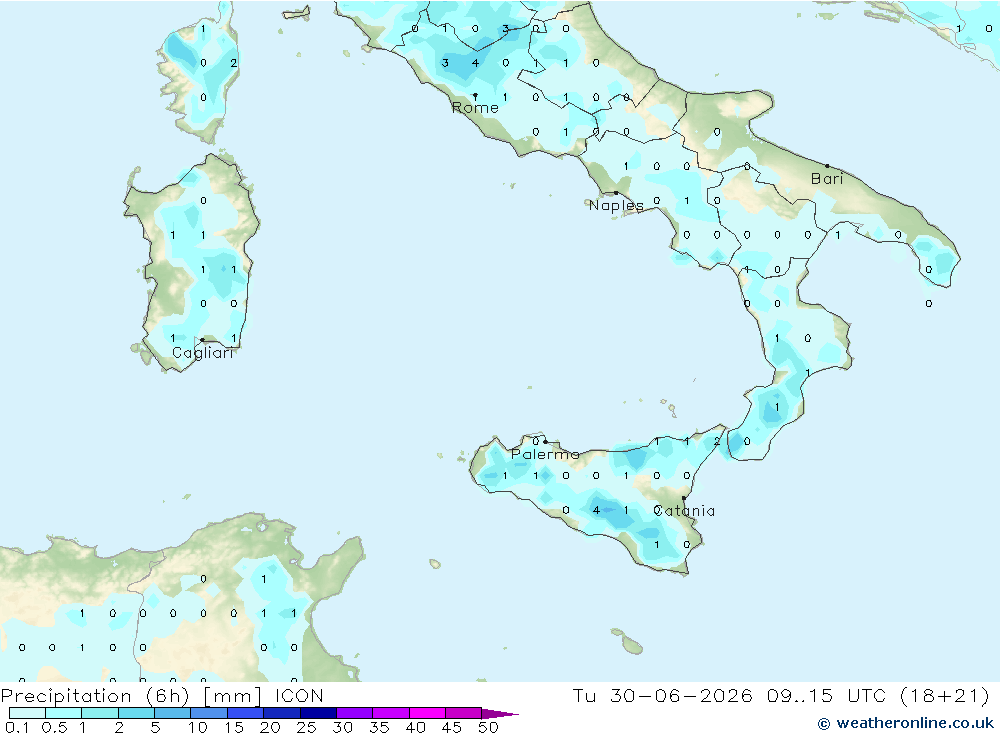Pick the legend swatch between 0.5 and 1
The image size is (1000, 733).
coord(64,713)
